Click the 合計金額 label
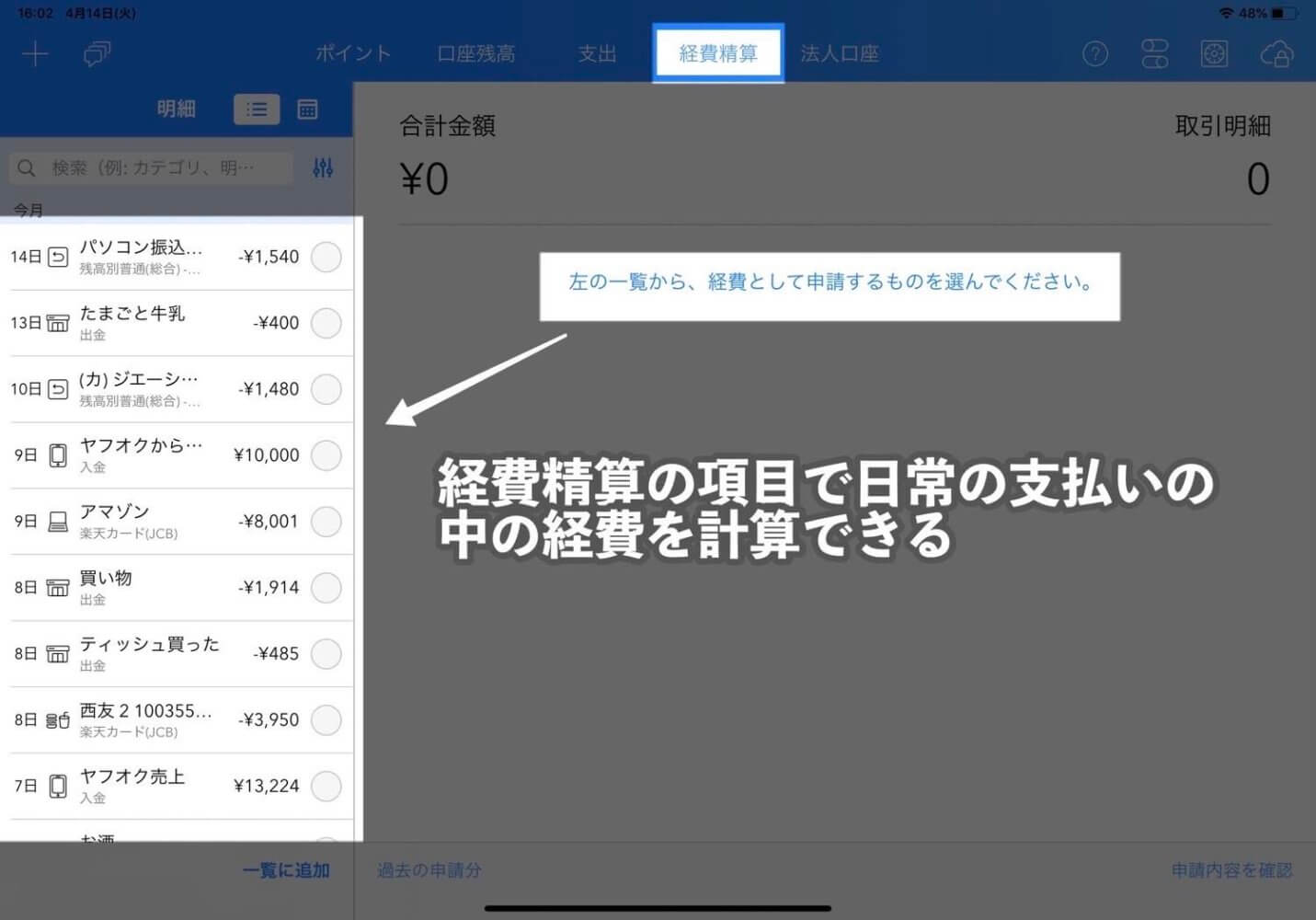Viewport: 1316px width, 920px height. [448, 126]
